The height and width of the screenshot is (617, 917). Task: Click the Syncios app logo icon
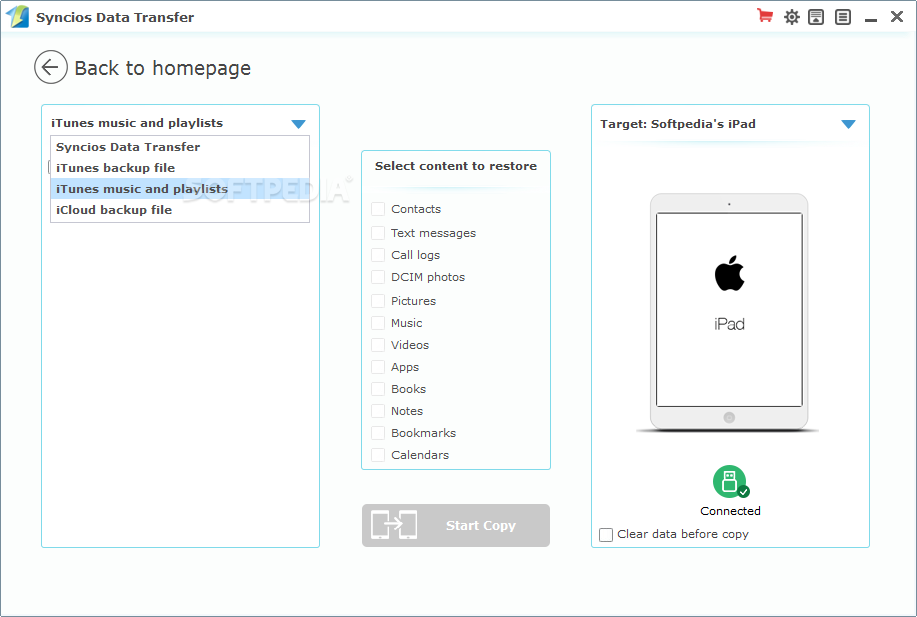18,16
